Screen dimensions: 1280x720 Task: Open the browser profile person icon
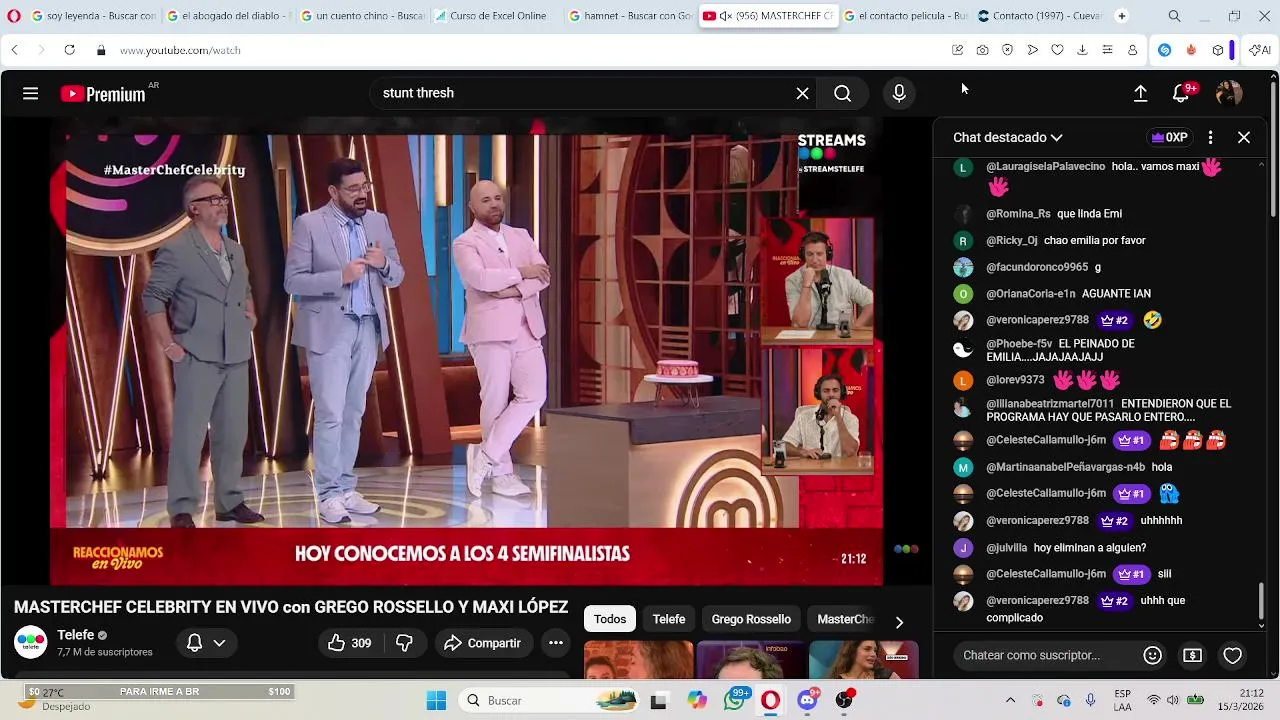[1132, 50]
